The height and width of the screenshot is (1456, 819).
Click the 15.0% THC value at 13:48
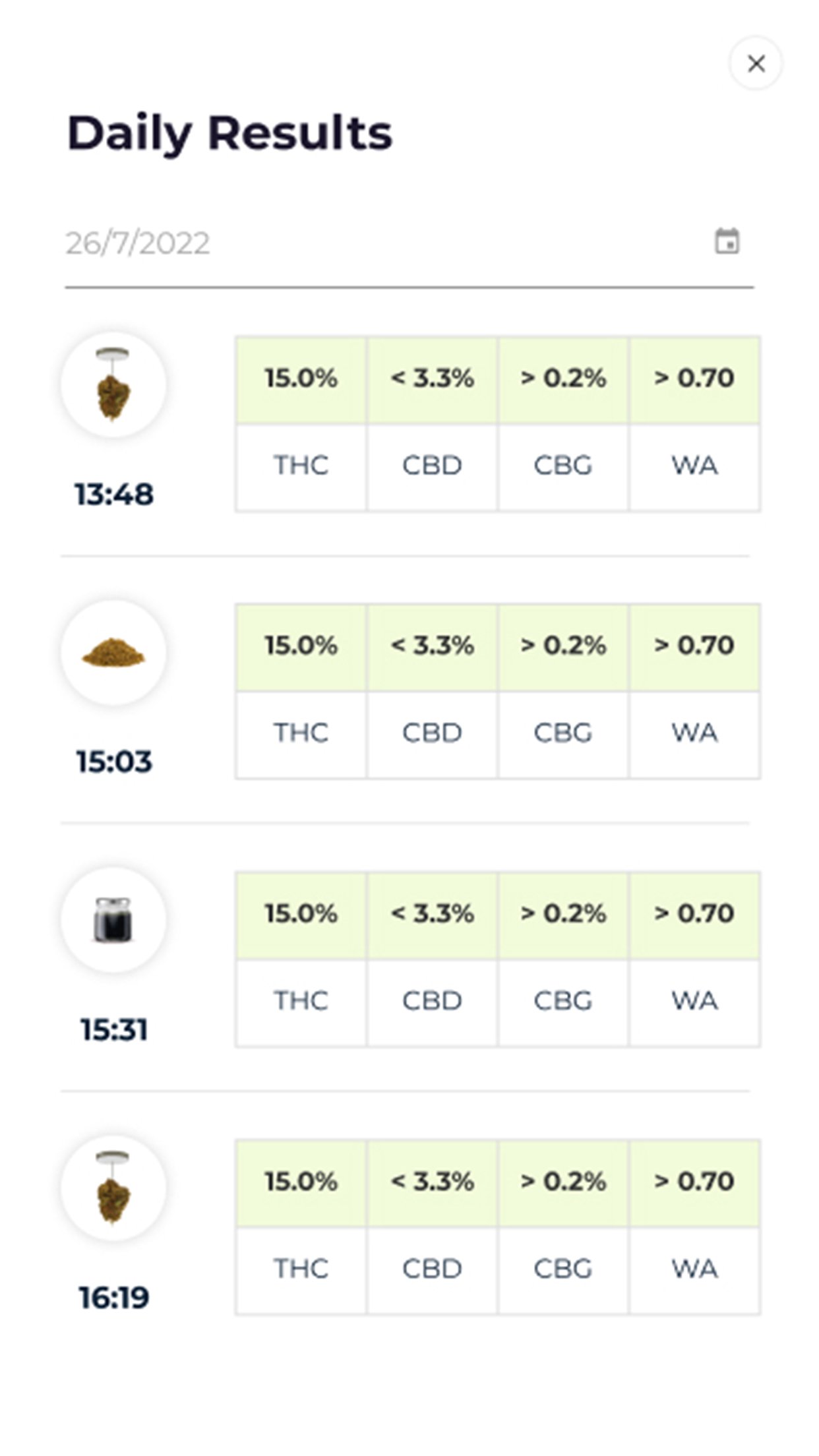[301, 379]
